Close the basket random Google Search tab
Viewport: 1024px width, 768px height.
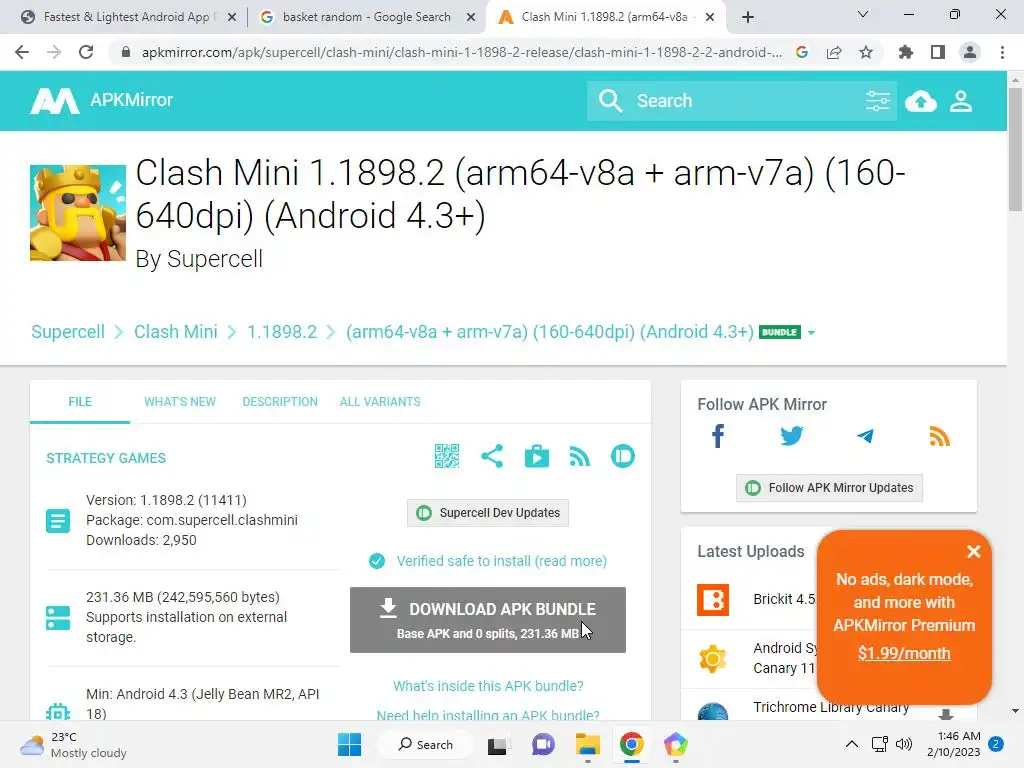[471, 17]
